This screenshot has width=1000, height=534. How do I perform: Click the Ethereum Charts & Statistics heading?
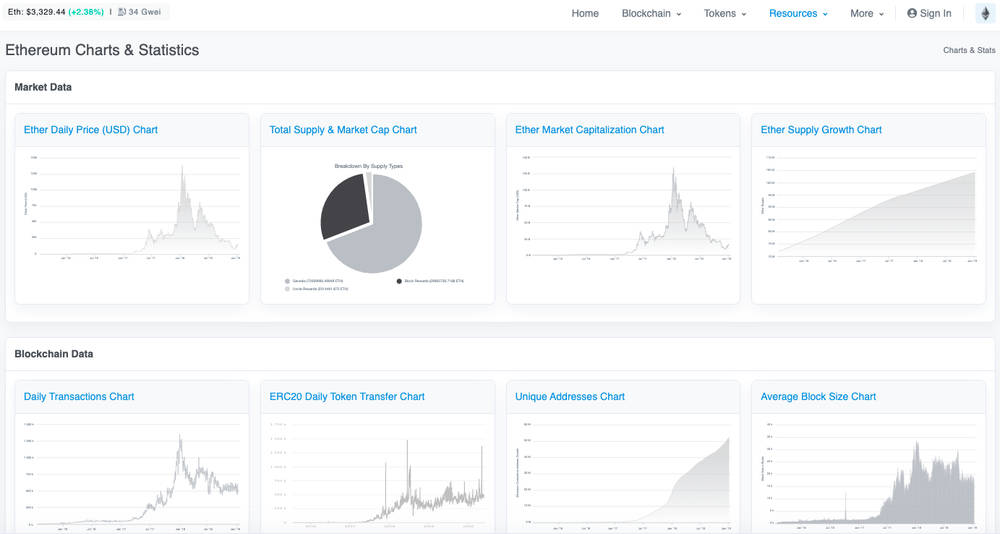[x=102, y=50]
